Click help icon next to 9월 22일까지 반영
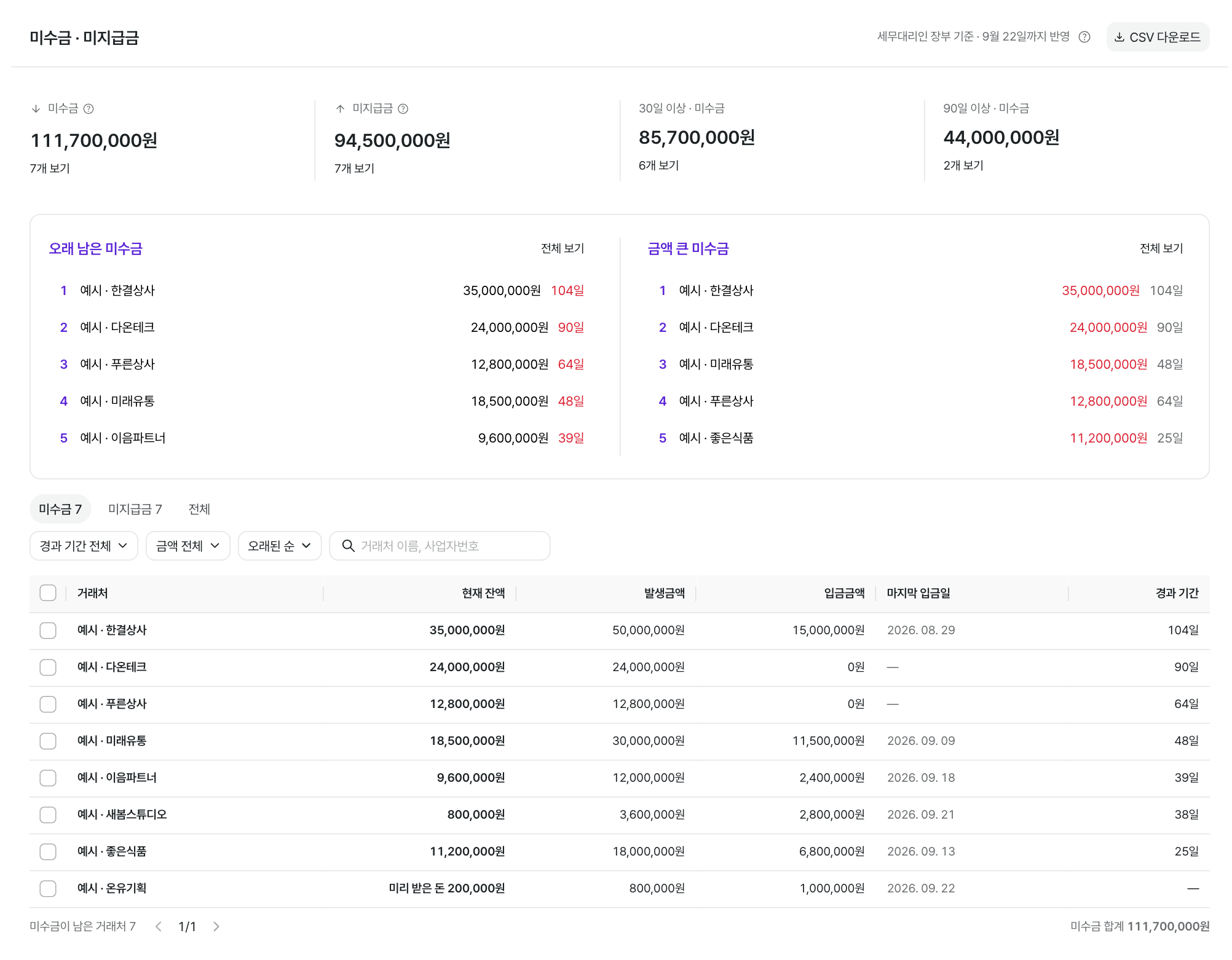 click(x=1084, y=37)
